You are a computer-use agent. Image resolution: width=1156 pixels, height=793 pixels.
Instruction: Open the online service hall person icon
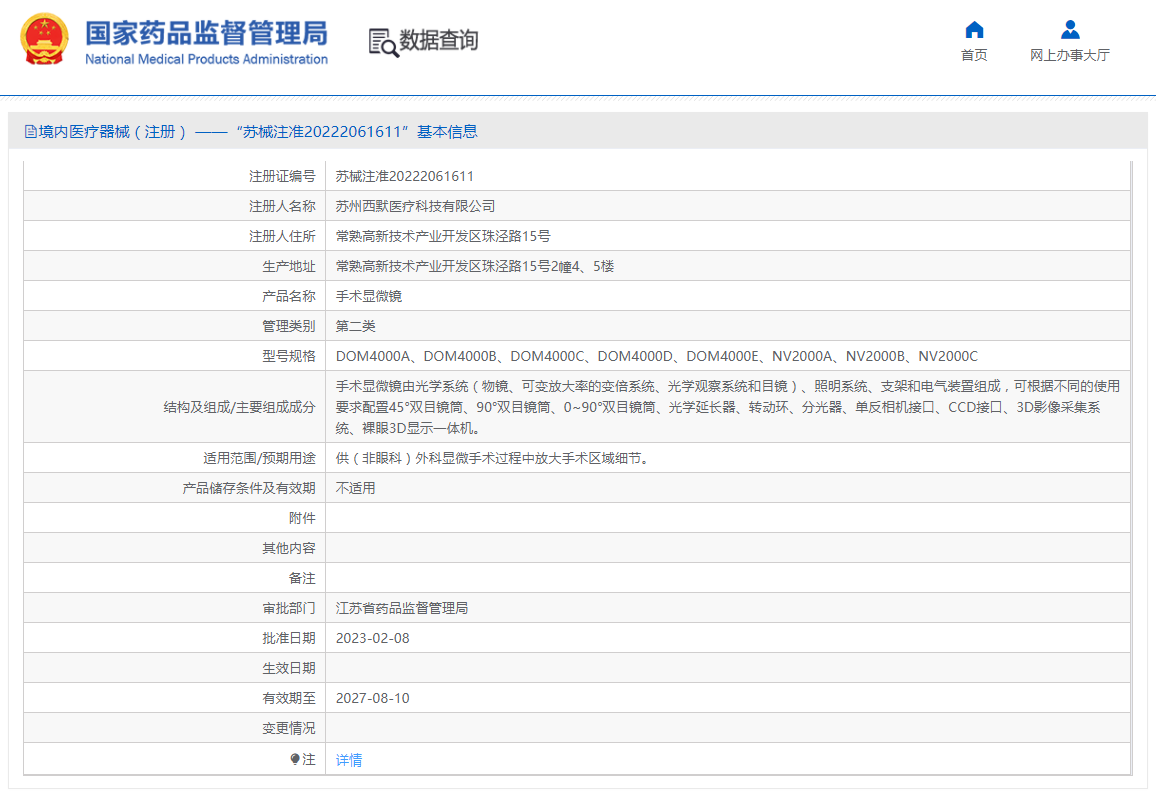1070,29
